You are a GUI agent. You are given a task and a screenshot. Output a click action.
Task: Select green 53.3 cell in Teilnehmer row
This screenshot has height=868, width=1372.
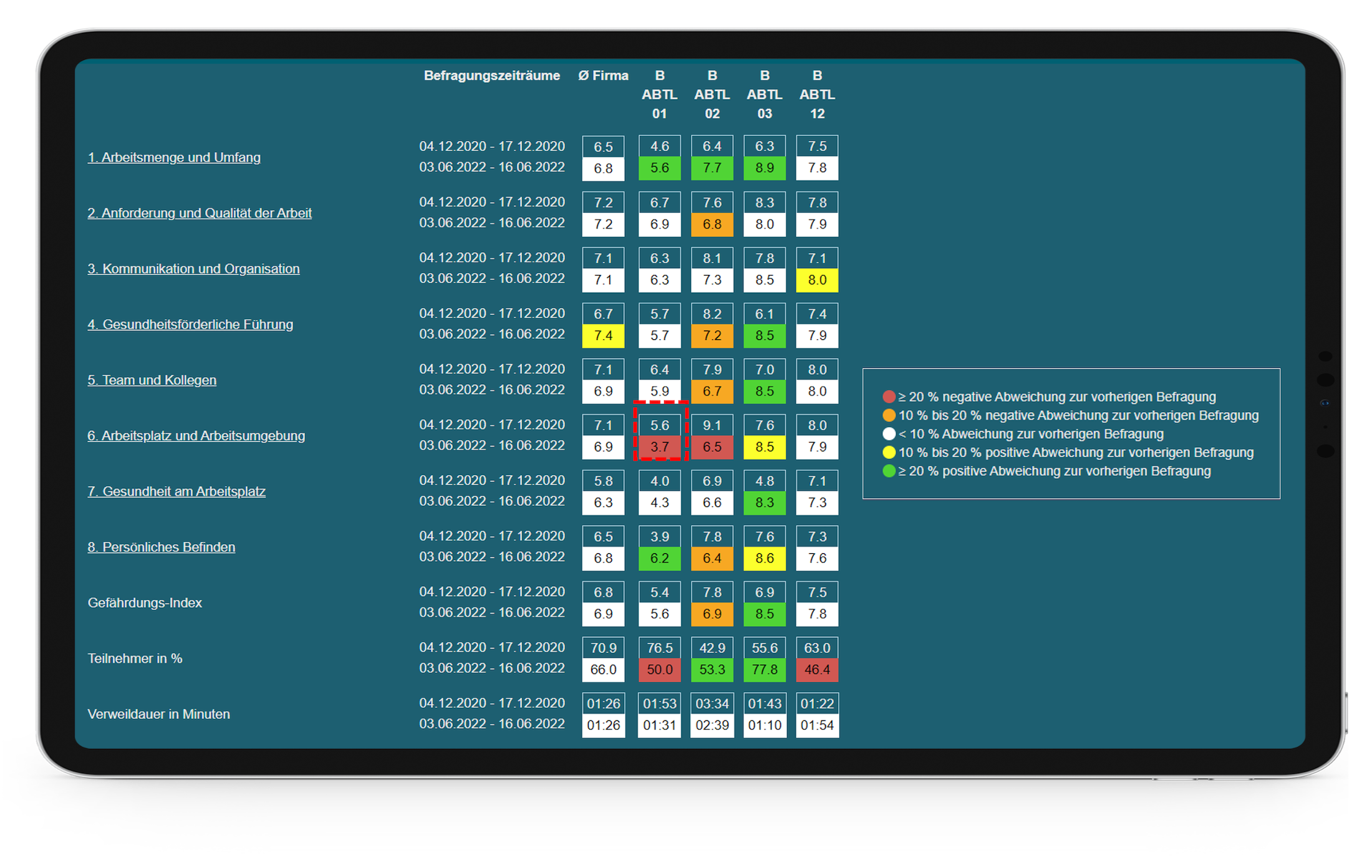click(x=712, y=670)
